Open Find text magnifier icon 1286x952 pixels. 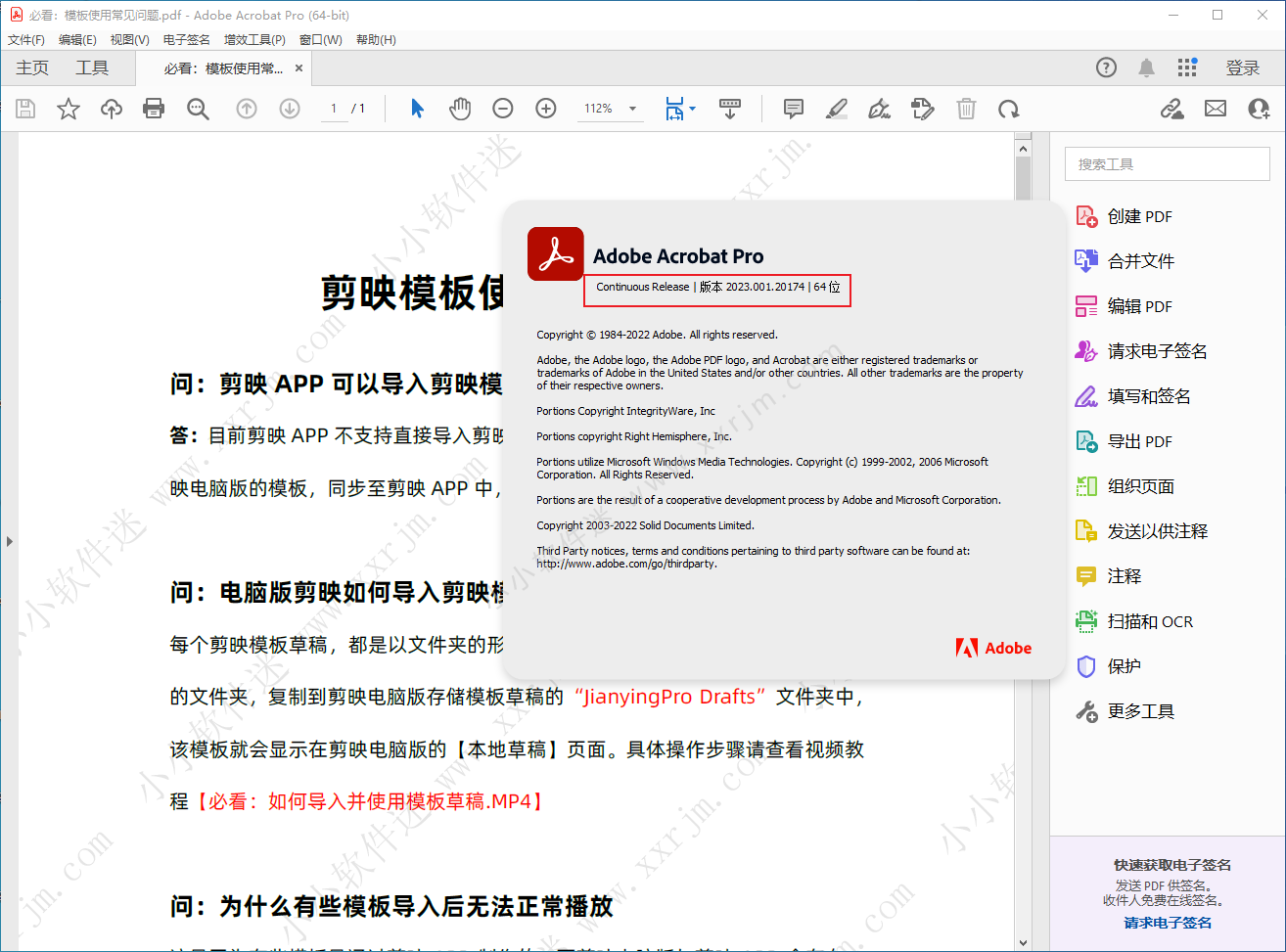coord(198,109)
